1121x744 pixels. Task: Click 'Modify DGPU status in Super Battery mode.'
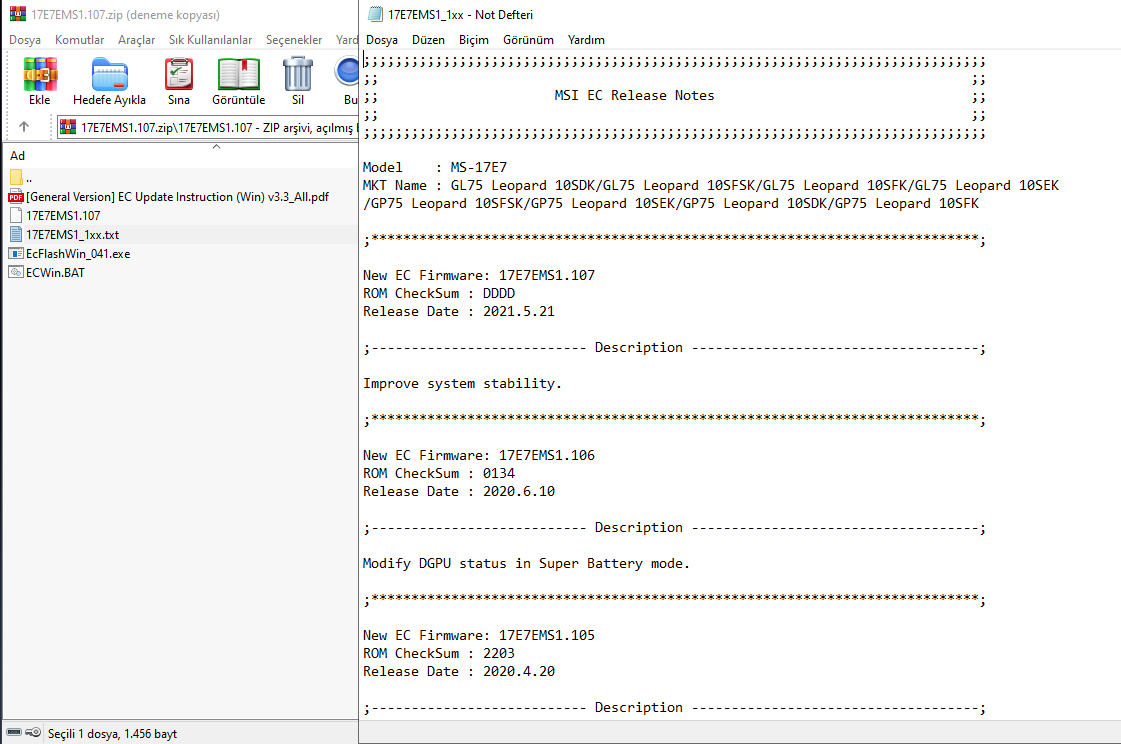click(x=526, y=563)
